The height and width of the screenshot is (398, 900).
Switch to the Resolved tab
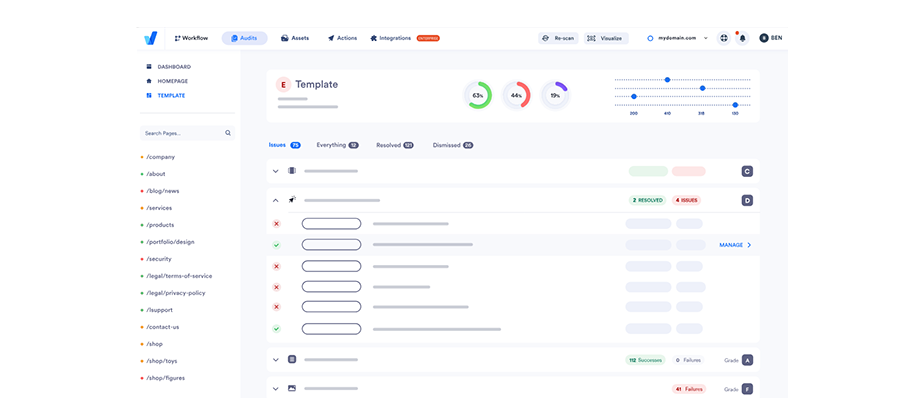click(x=395, y=145)
